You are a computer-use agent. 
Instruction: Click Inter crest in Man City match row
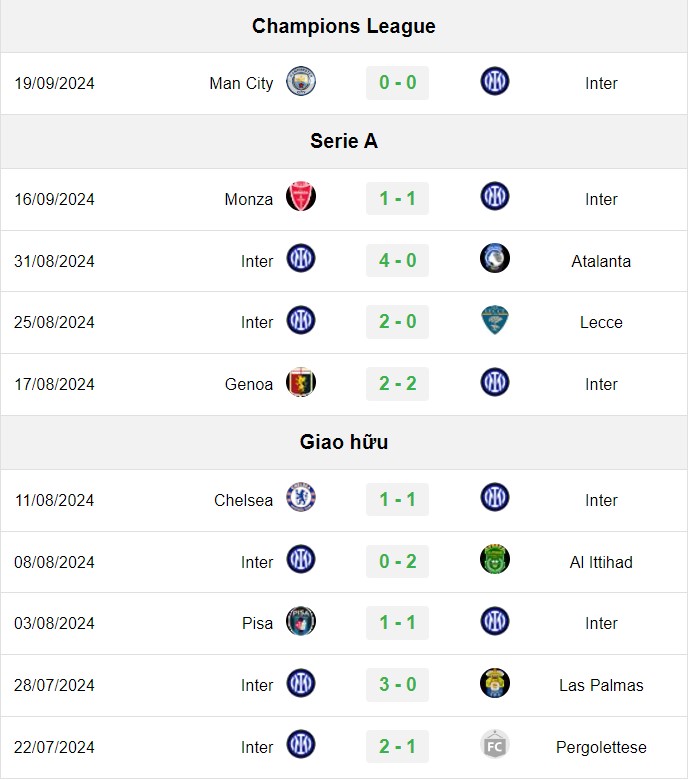[495, 81]
